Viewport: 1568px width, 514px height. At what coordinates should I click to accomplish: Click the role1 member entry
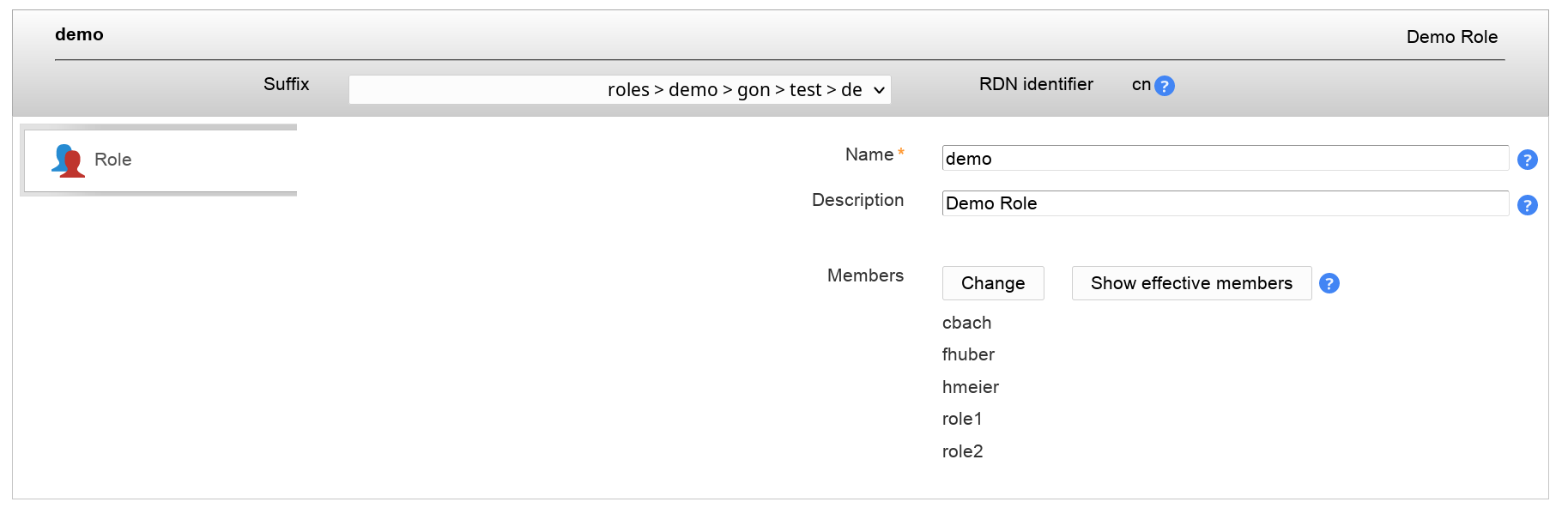(961, 419)
